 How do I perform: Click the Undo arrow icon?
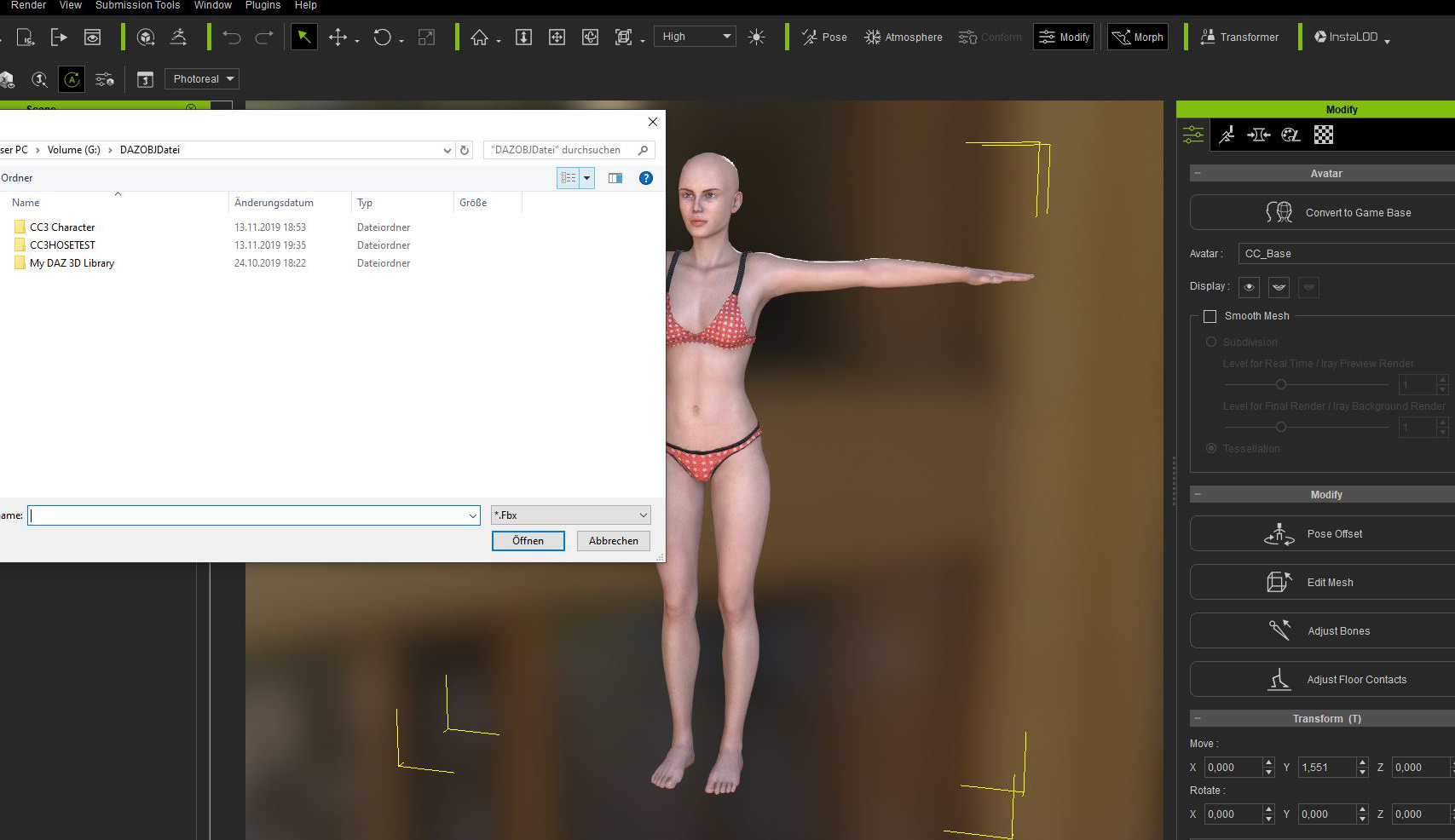point(232,37)
